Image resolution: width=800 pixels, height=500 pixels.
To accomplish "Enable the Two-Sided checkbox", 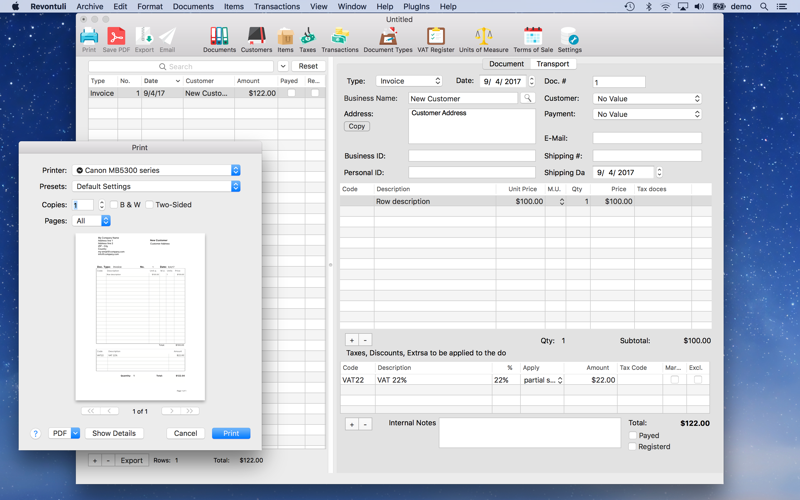I will [150, 205].
